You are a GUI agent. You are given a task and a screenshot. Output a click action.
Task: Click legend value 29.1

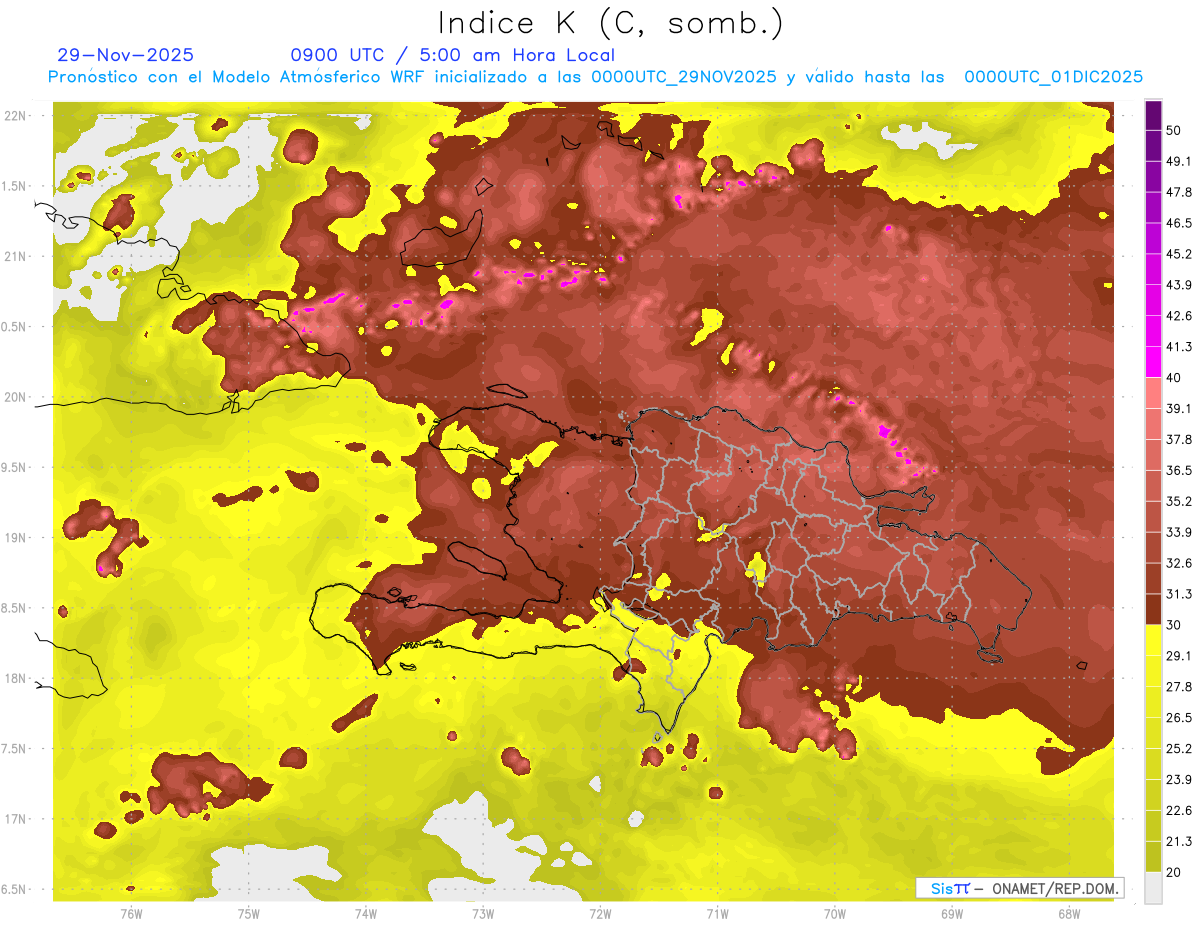pyautogui.click(x=1179, y=656)
